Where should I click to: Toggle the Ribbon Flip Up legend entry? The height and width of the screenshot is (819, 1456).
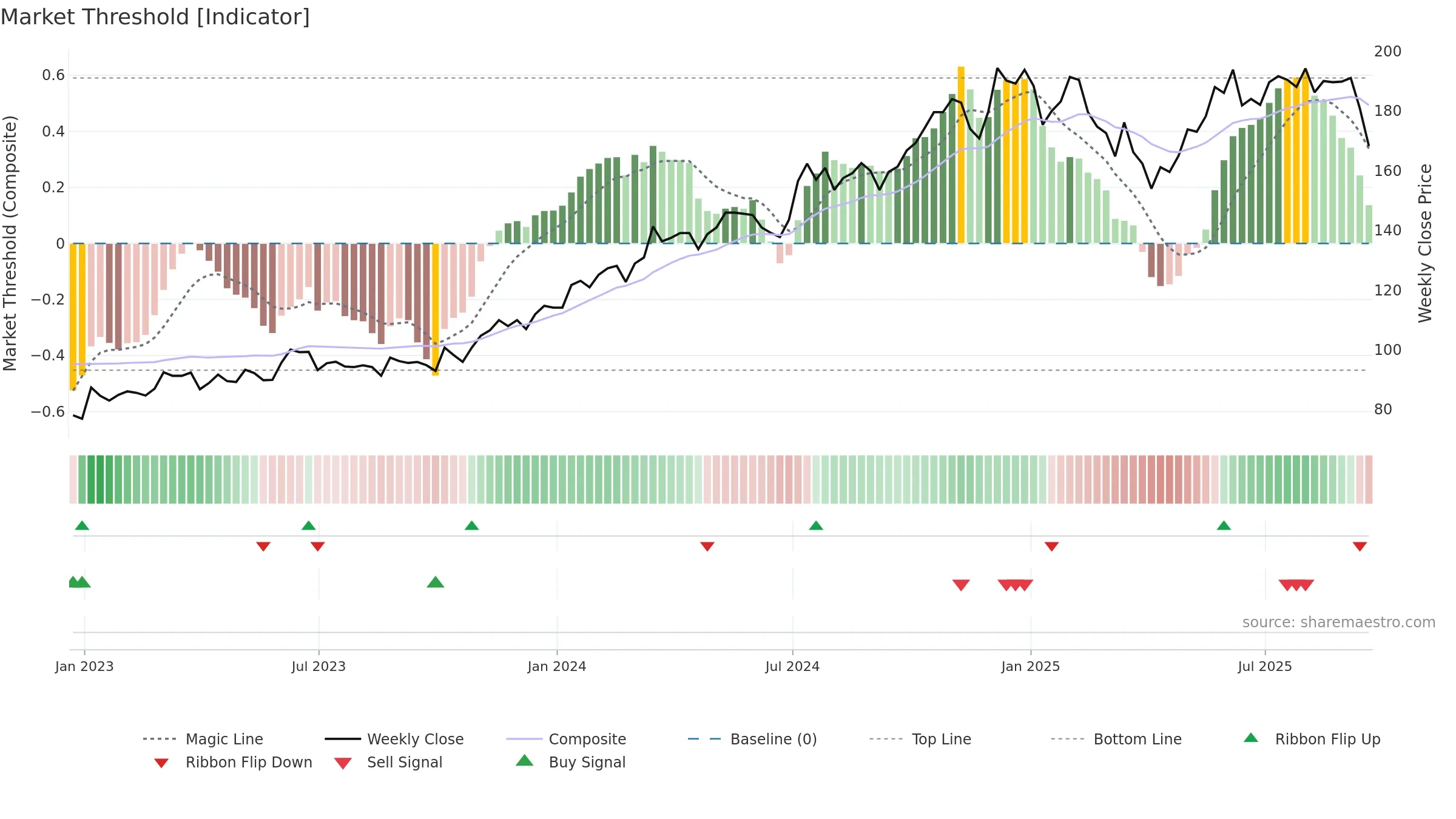(1312, 739)
